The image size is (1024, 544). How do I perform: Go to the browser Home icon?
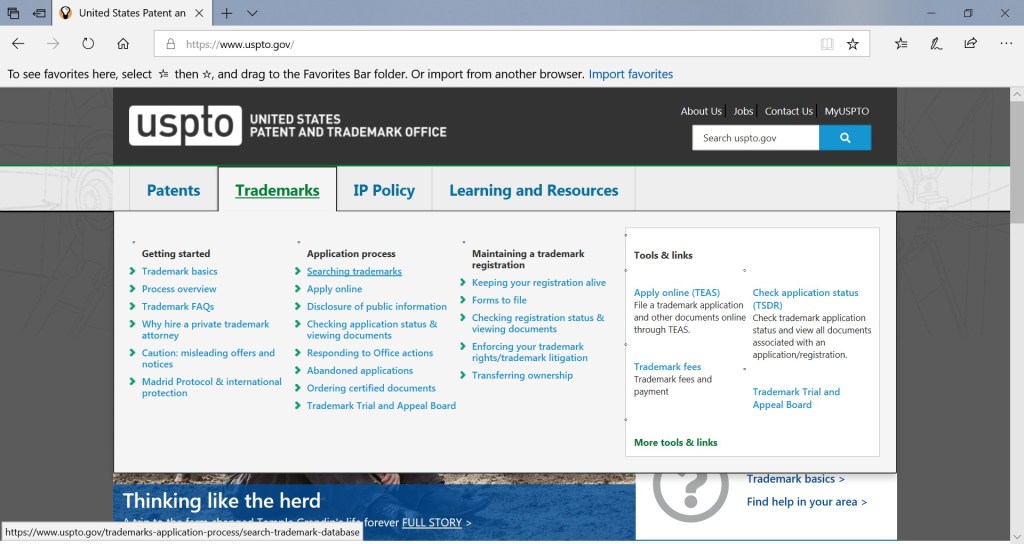[x=123, y=44]
